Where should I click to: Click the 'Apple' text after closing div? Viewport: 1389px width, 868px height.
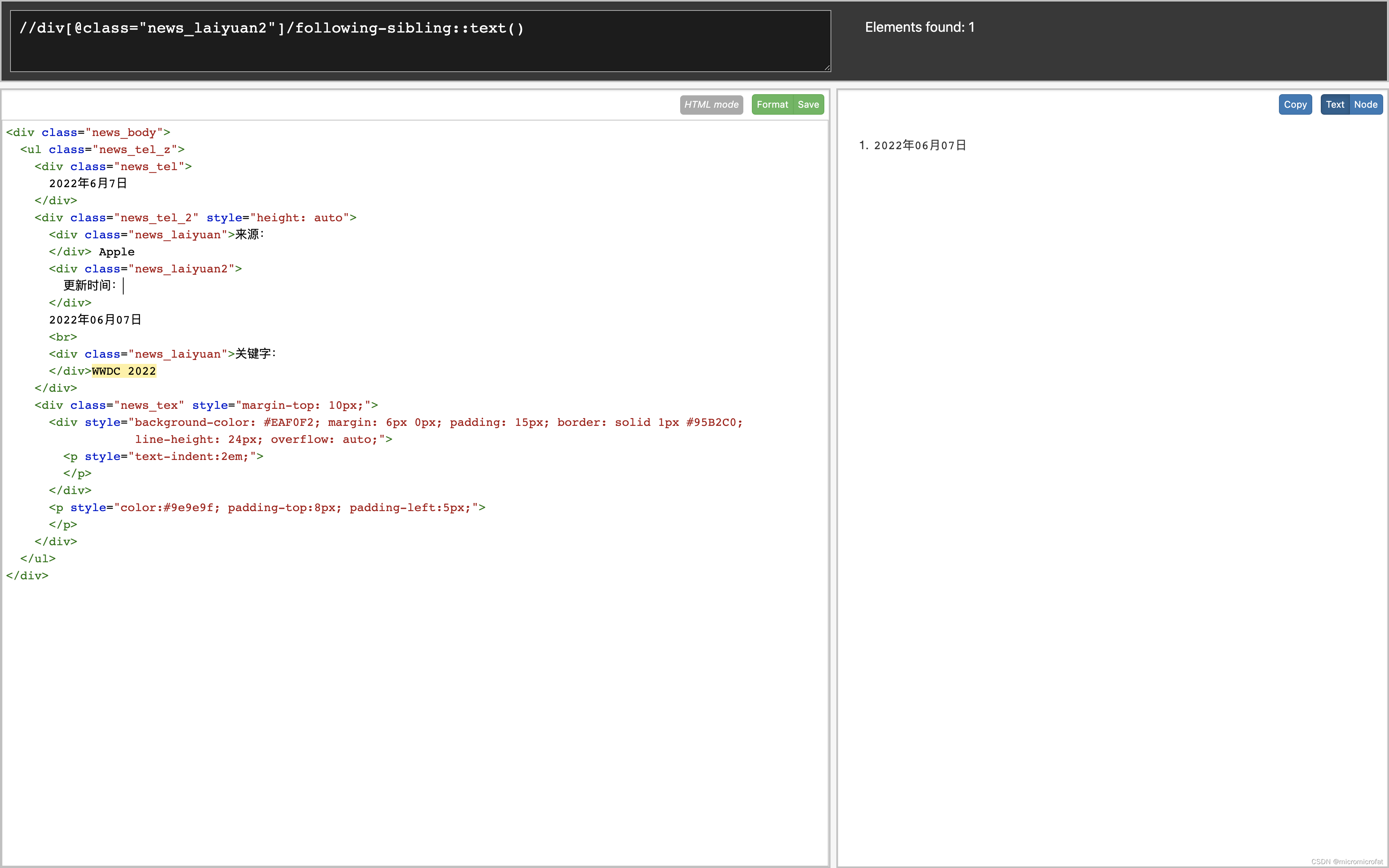pyautogui.click(x=117, y=251)
